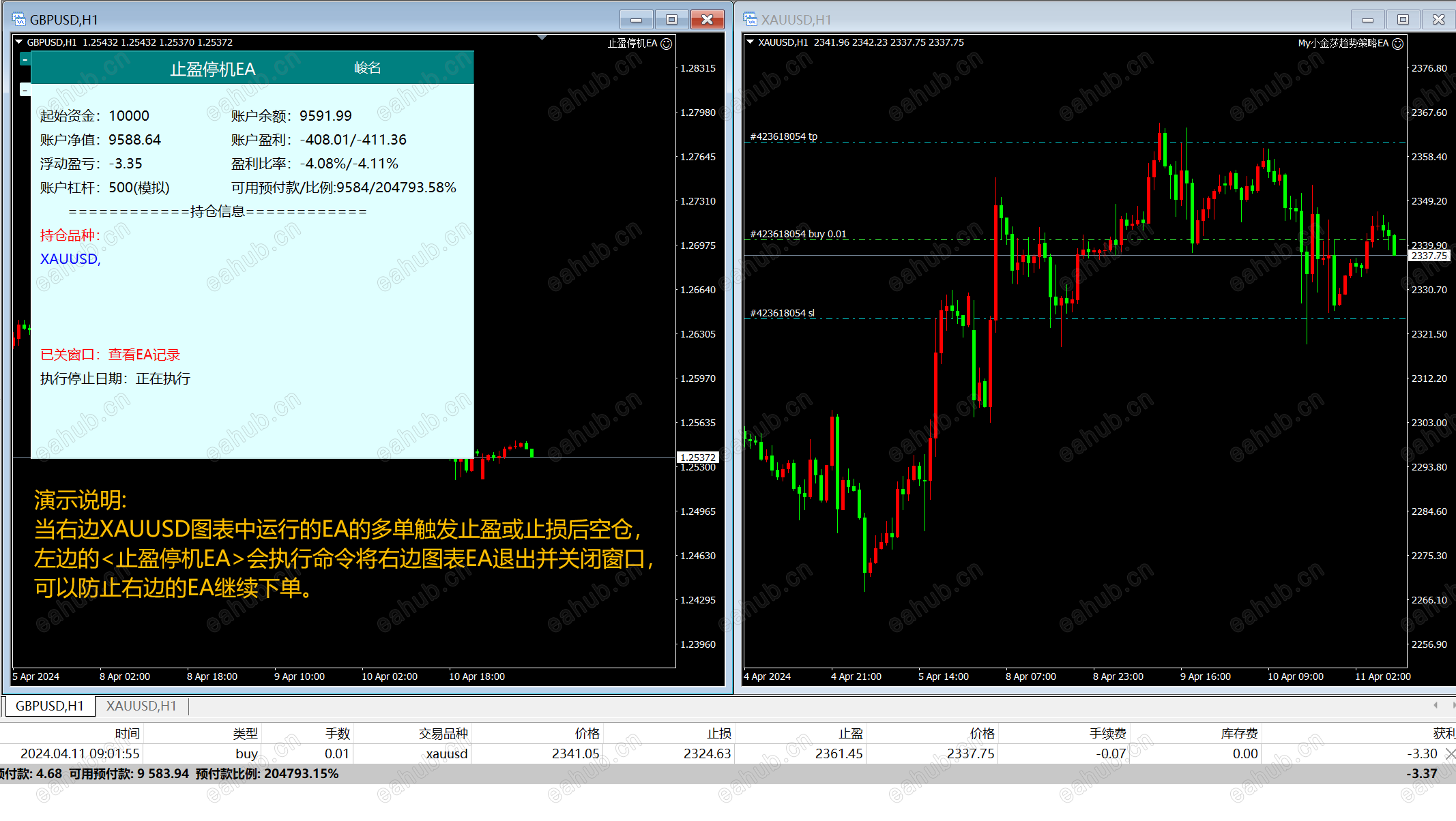The image size is (1456, 821).
Task: Select the GBPUSD,H1 chart tab
Action: coord(50,706)
